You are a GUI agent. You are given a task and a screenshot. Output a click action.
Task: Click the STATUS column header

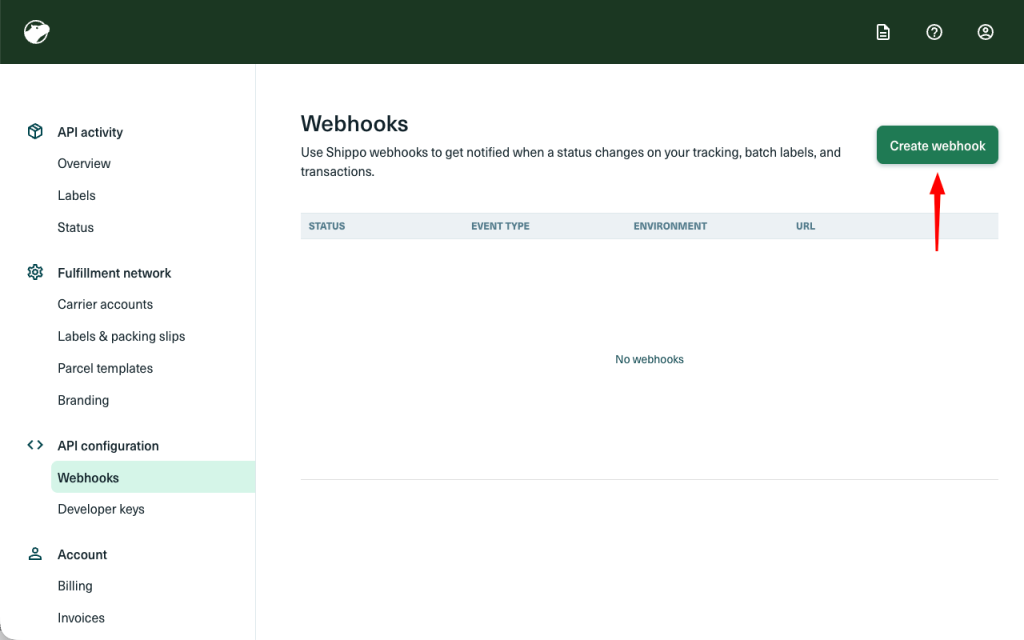[327, 226]
